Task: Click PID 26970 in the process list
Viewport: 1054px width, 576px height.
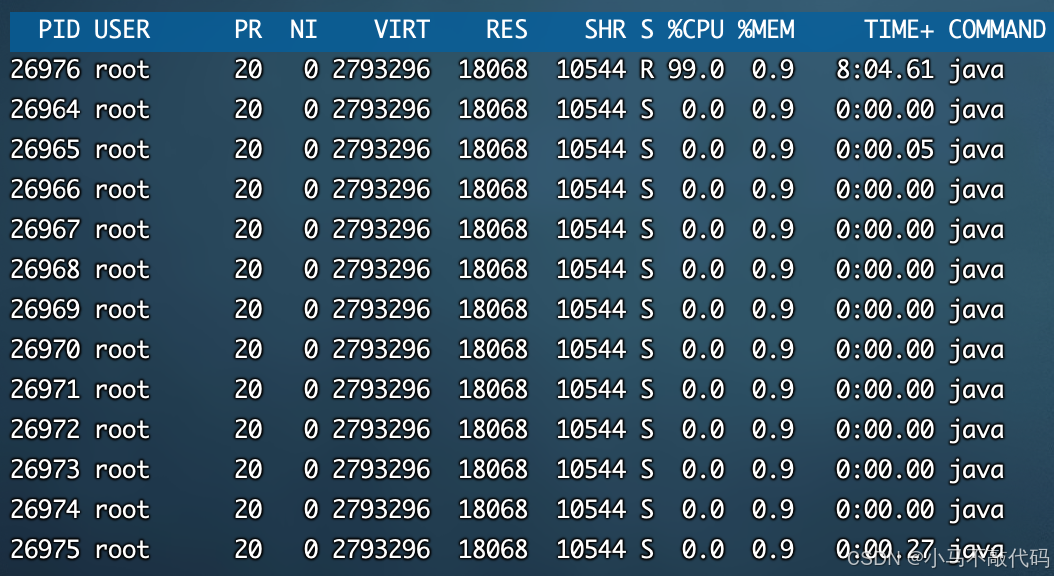Action: tap(45, 349)
